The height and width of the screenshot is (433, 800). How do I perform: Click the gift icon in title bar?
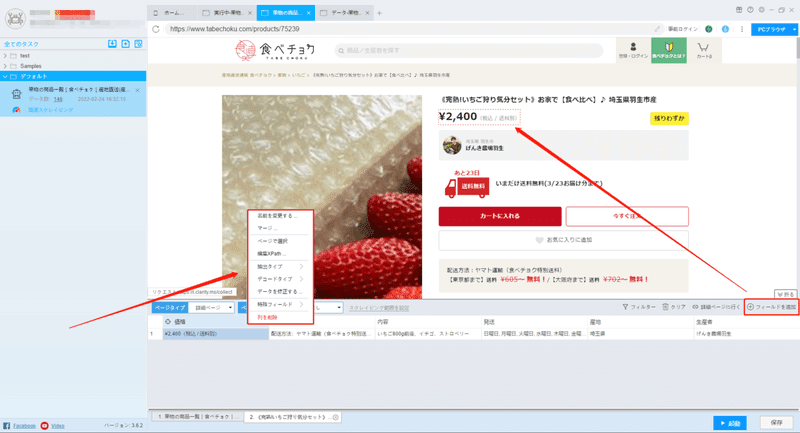(739, 10)
